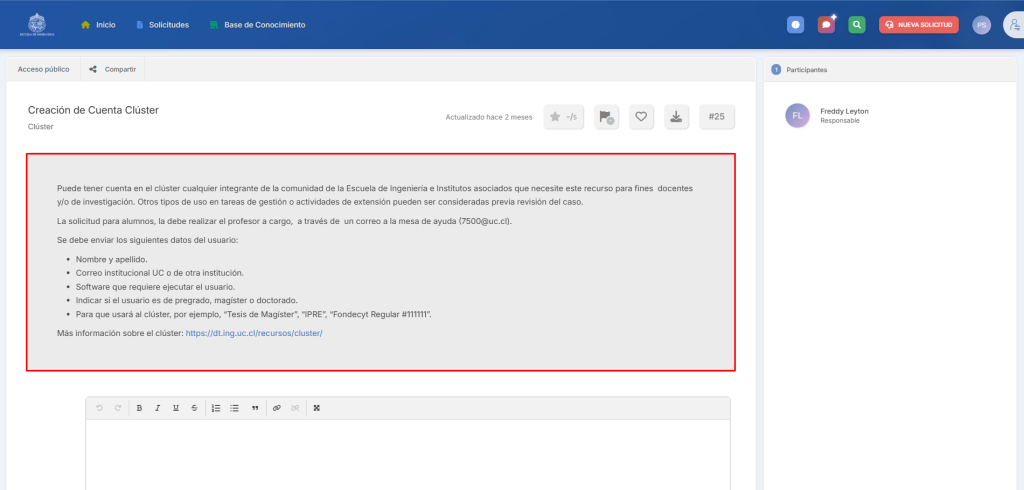This screenshot has width=1024, height=490.
Task: Click the Nueva Solicitud button
Action: pos(919,25)
